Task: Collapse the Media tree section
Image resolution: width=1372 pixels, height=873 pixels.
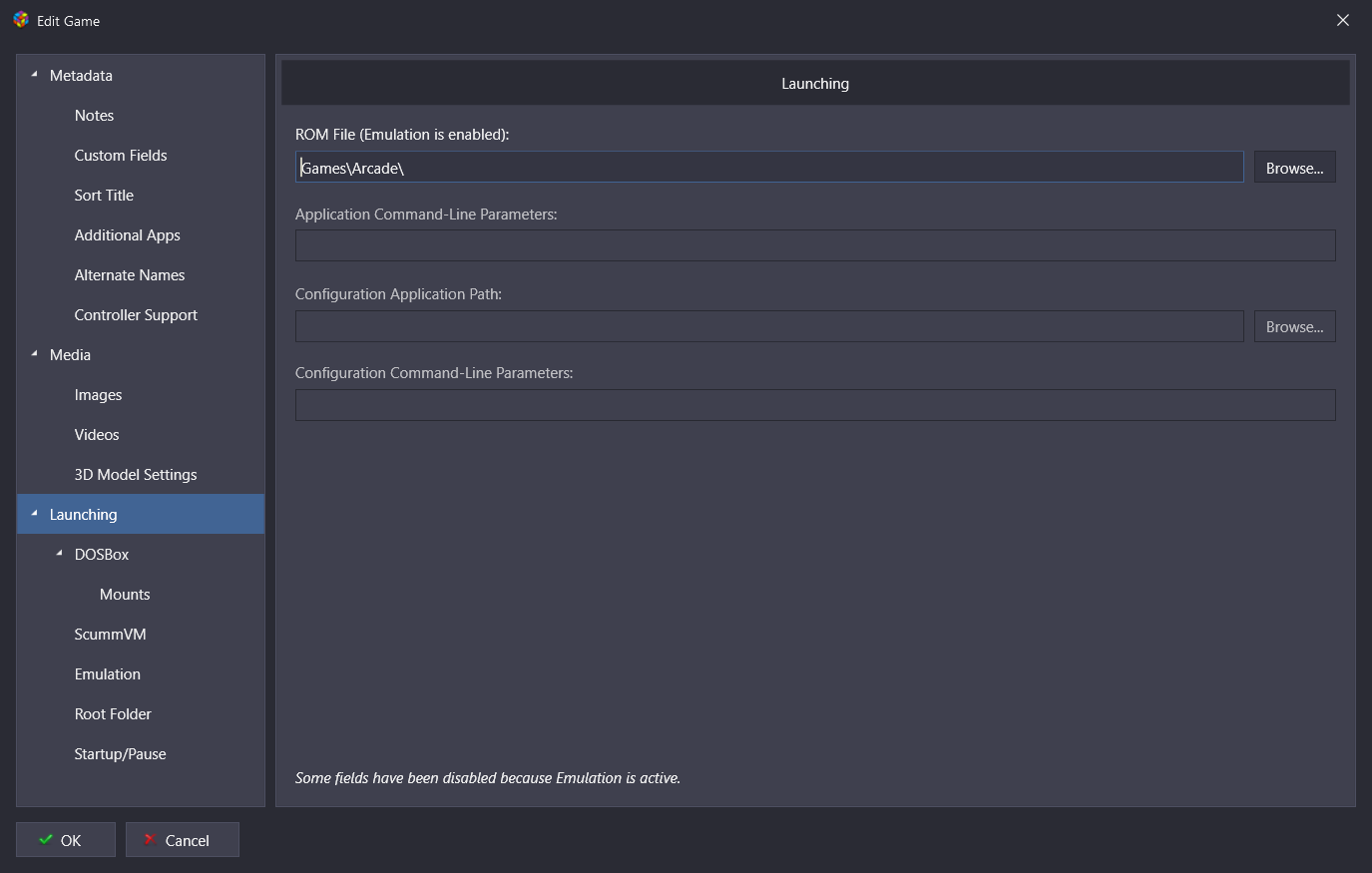Action: point(35,354)
